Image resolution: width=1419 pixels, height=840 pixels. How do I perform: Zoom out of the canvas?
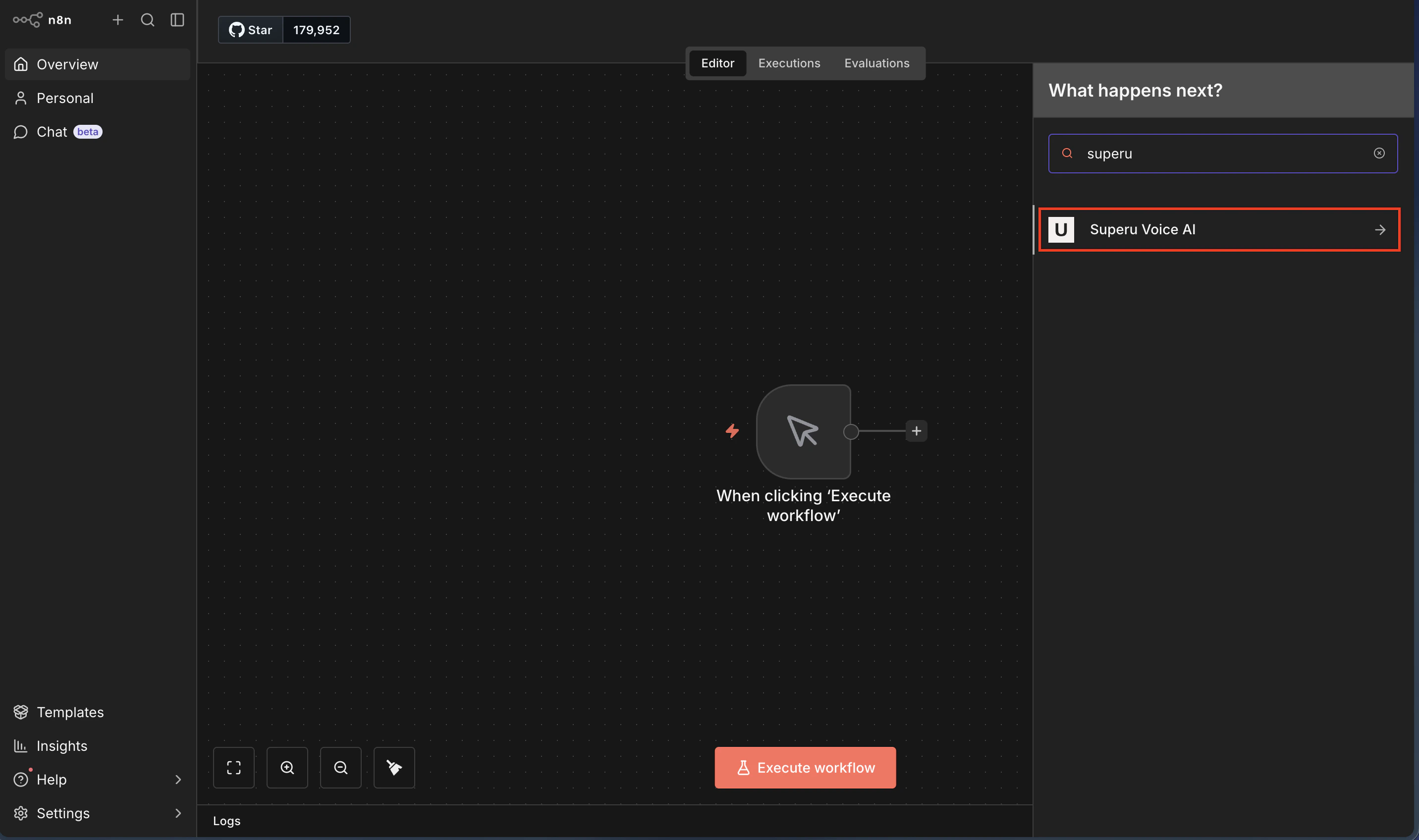pos(340,767)
